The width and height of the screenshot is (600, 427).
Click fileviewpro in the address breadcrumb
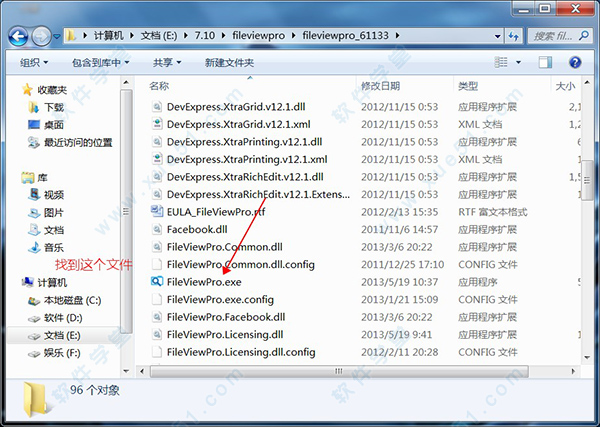point(258,36)
